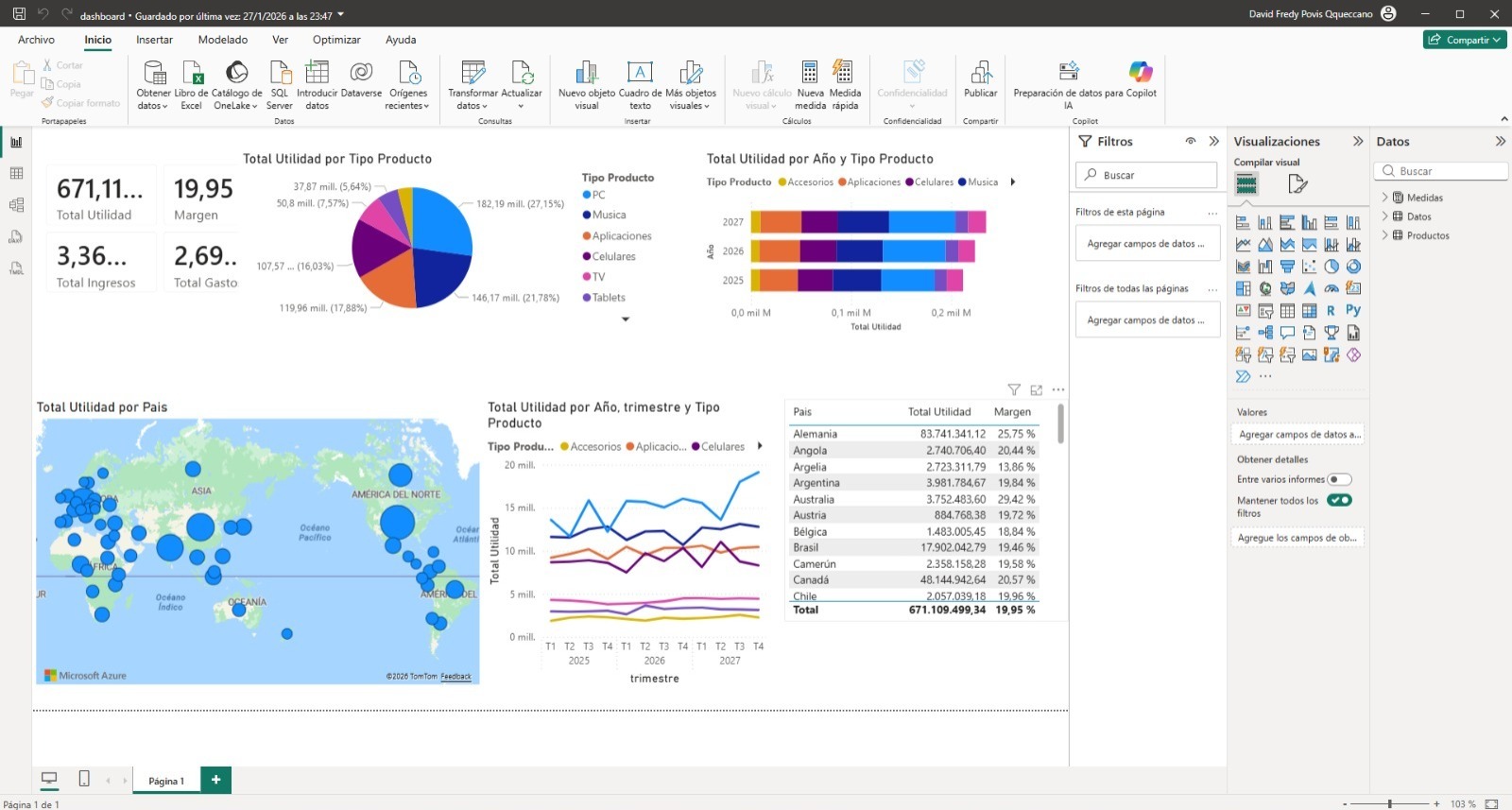Select the R script visual
Viewport: 1512px width, 810px height.
click(x=1332, y=310)
